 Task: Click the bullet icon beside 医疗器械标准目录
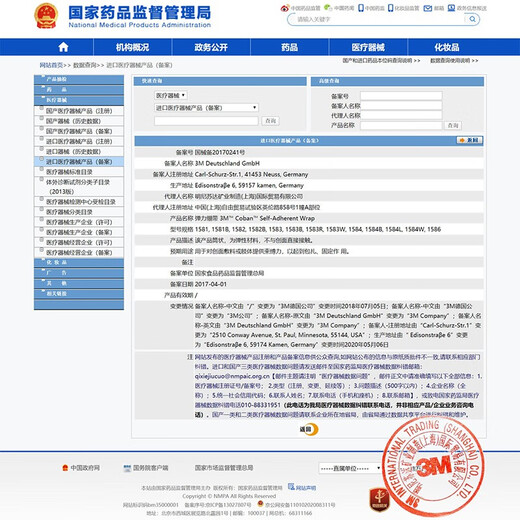point(42,169)
